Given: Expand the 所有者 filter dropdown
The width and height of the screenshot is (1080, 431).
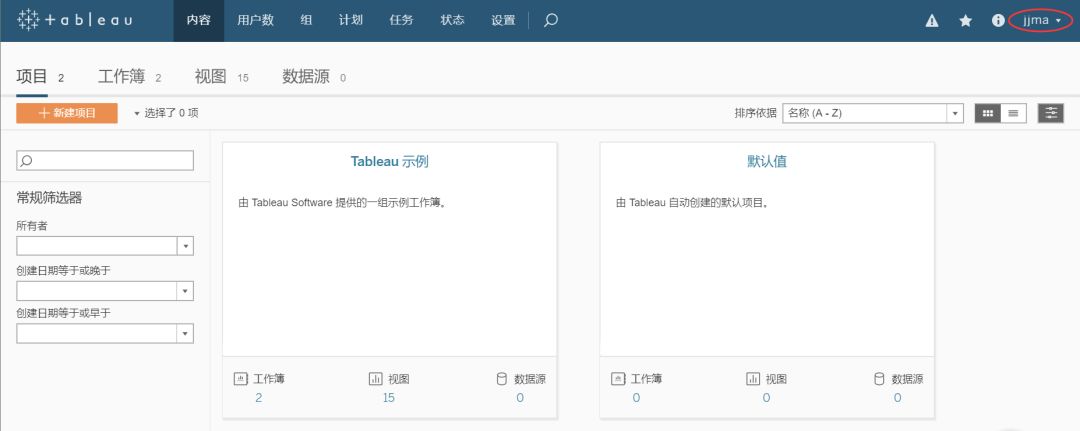Looking at the screenshot, I should click(x=185, y=246).
